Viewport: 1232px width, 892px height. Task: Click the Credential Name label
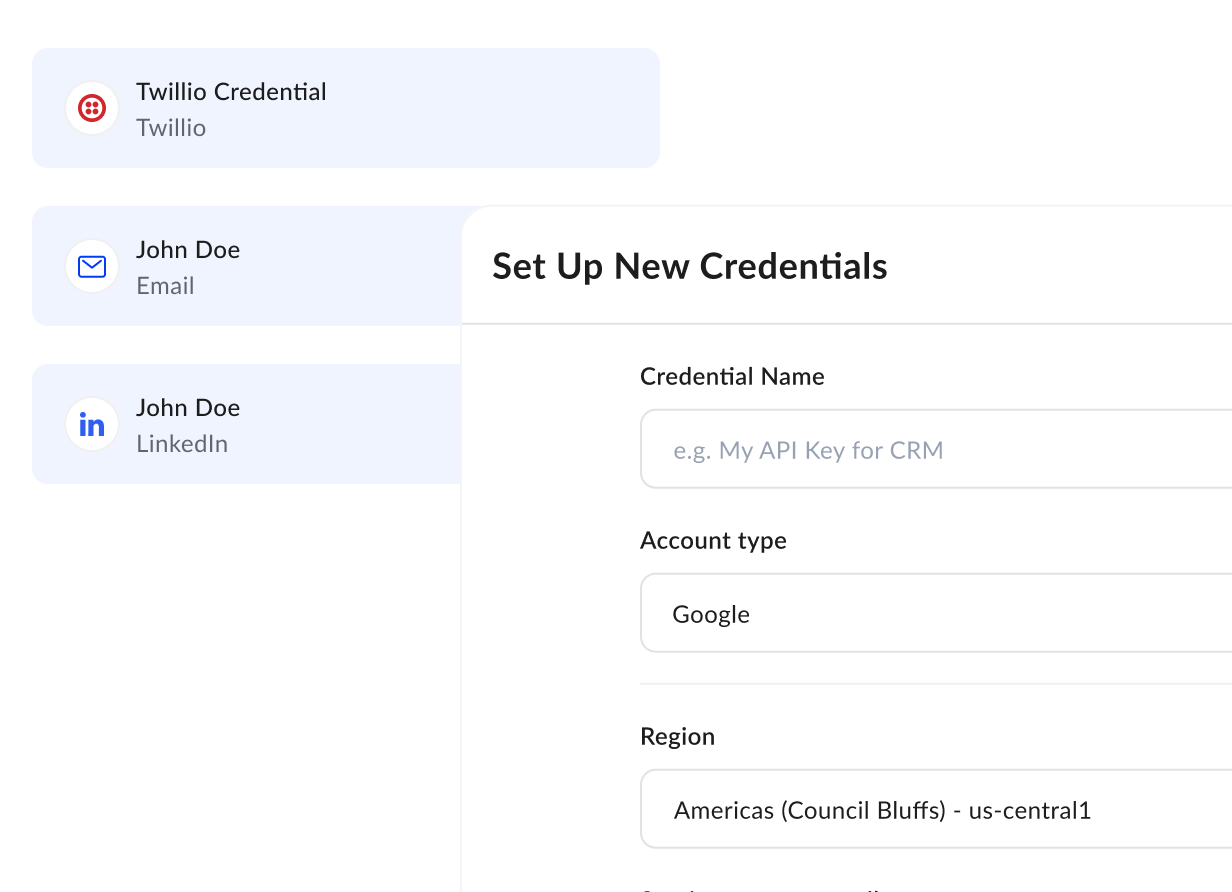(732, 376)
